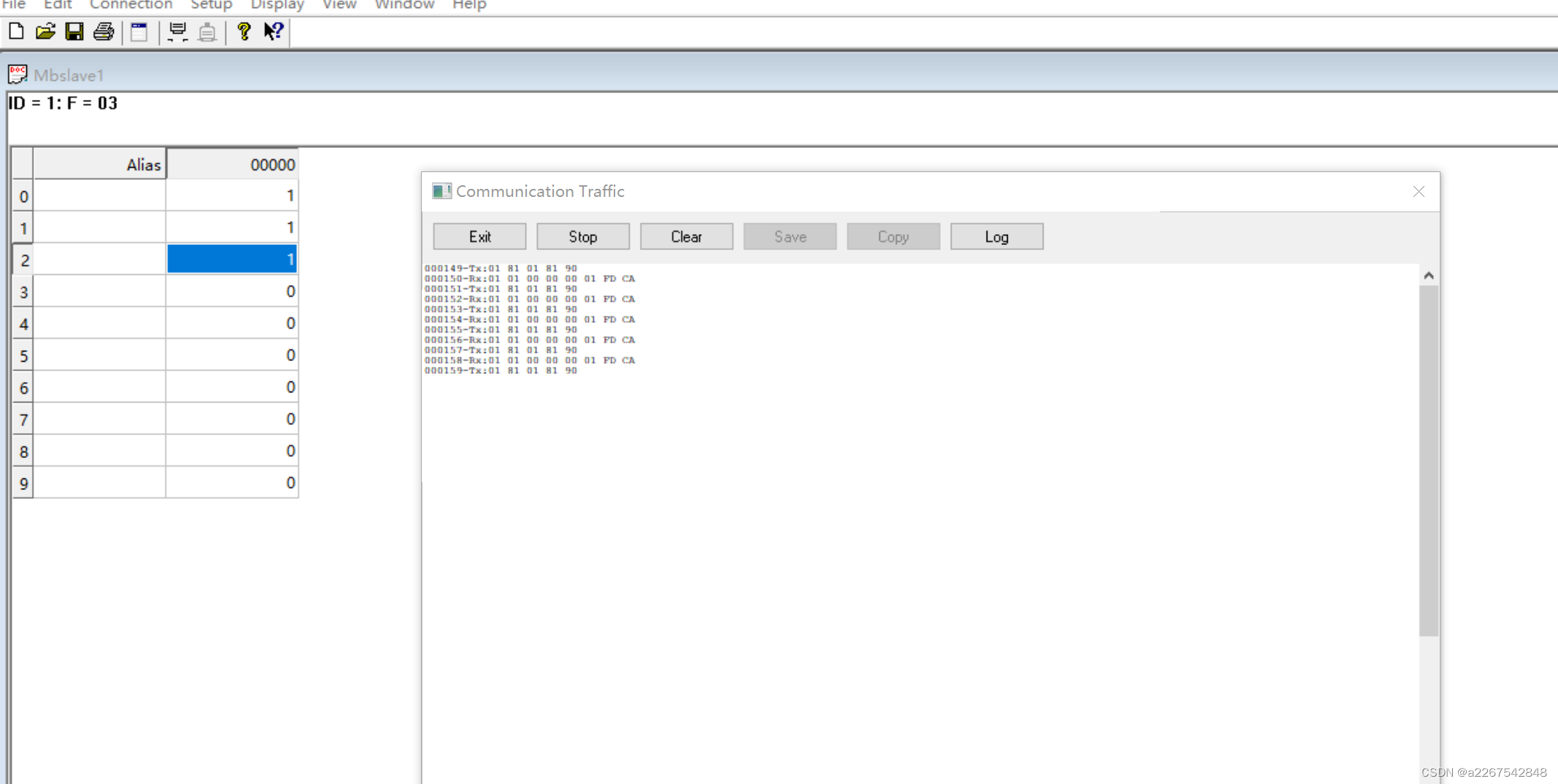Click row header number 5
The image size is (1558, 784).
click(23, 356)
